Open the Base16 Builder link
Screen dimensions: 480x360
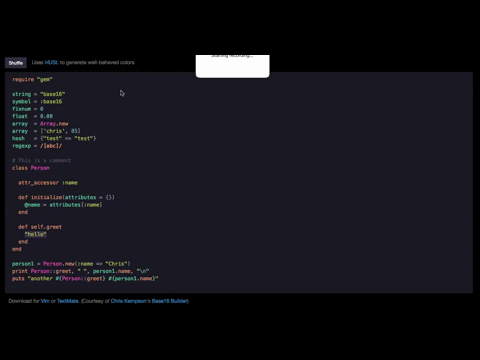coord(169,301)
